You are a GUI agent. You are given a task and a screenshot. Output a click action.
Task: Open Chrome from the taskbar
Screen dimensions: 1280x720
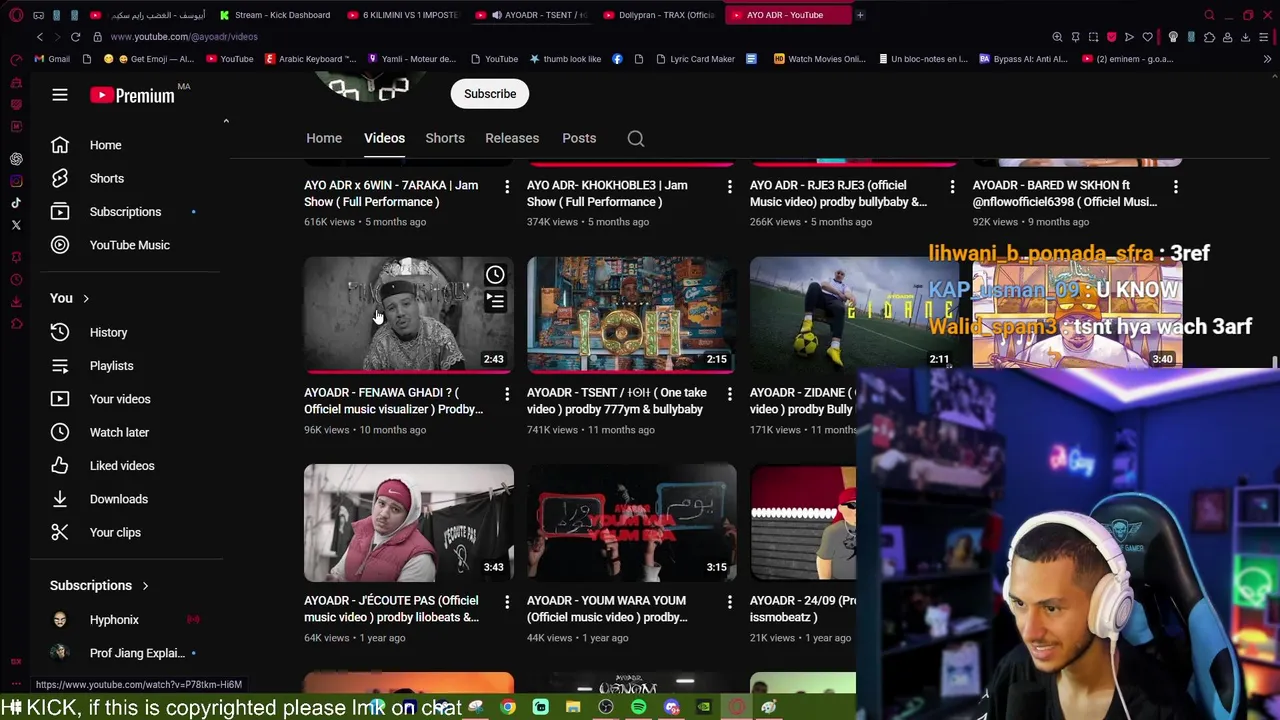coord(508,708)
